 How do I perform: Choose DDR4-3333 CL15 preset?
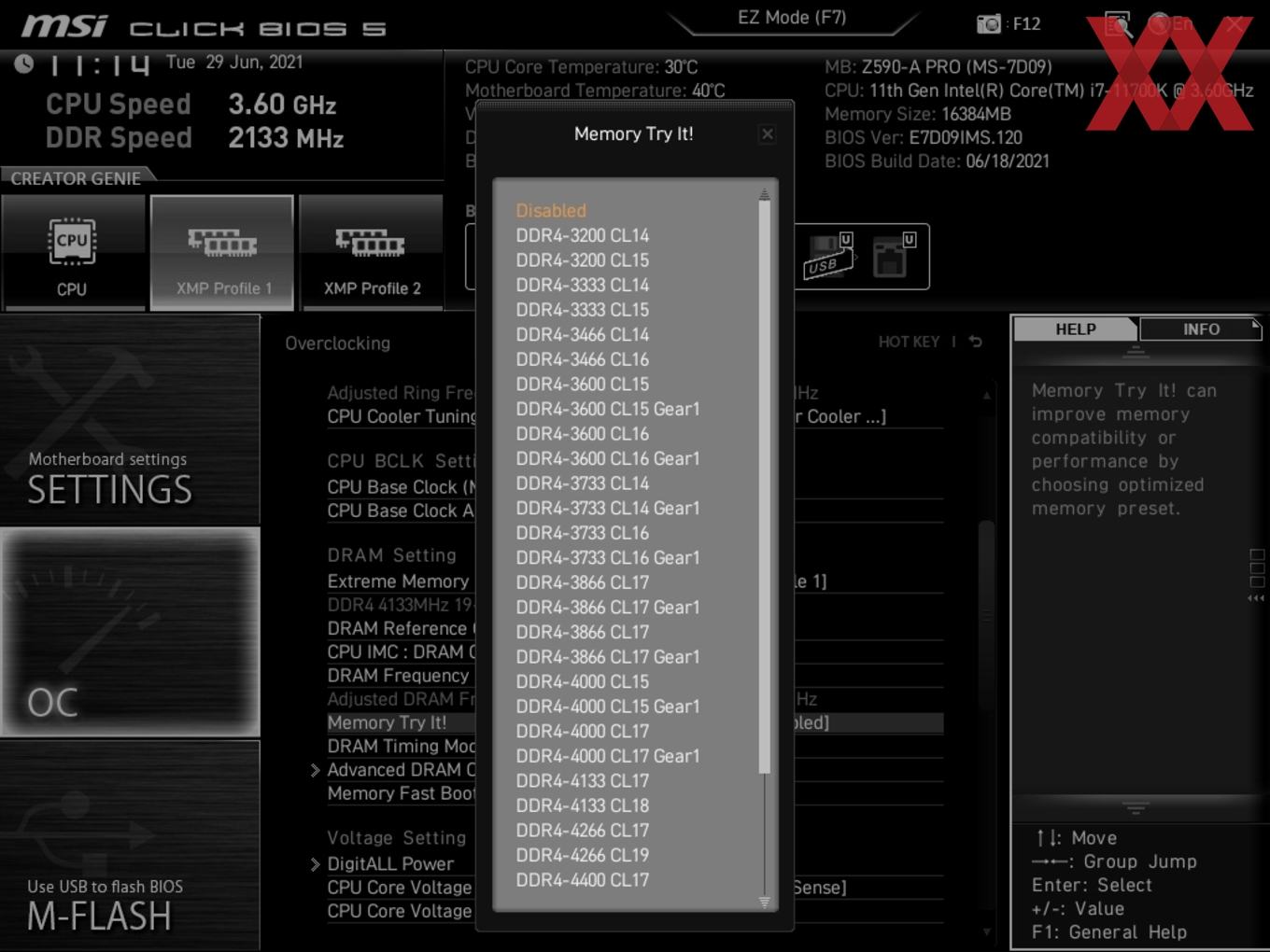coord(583,310)
